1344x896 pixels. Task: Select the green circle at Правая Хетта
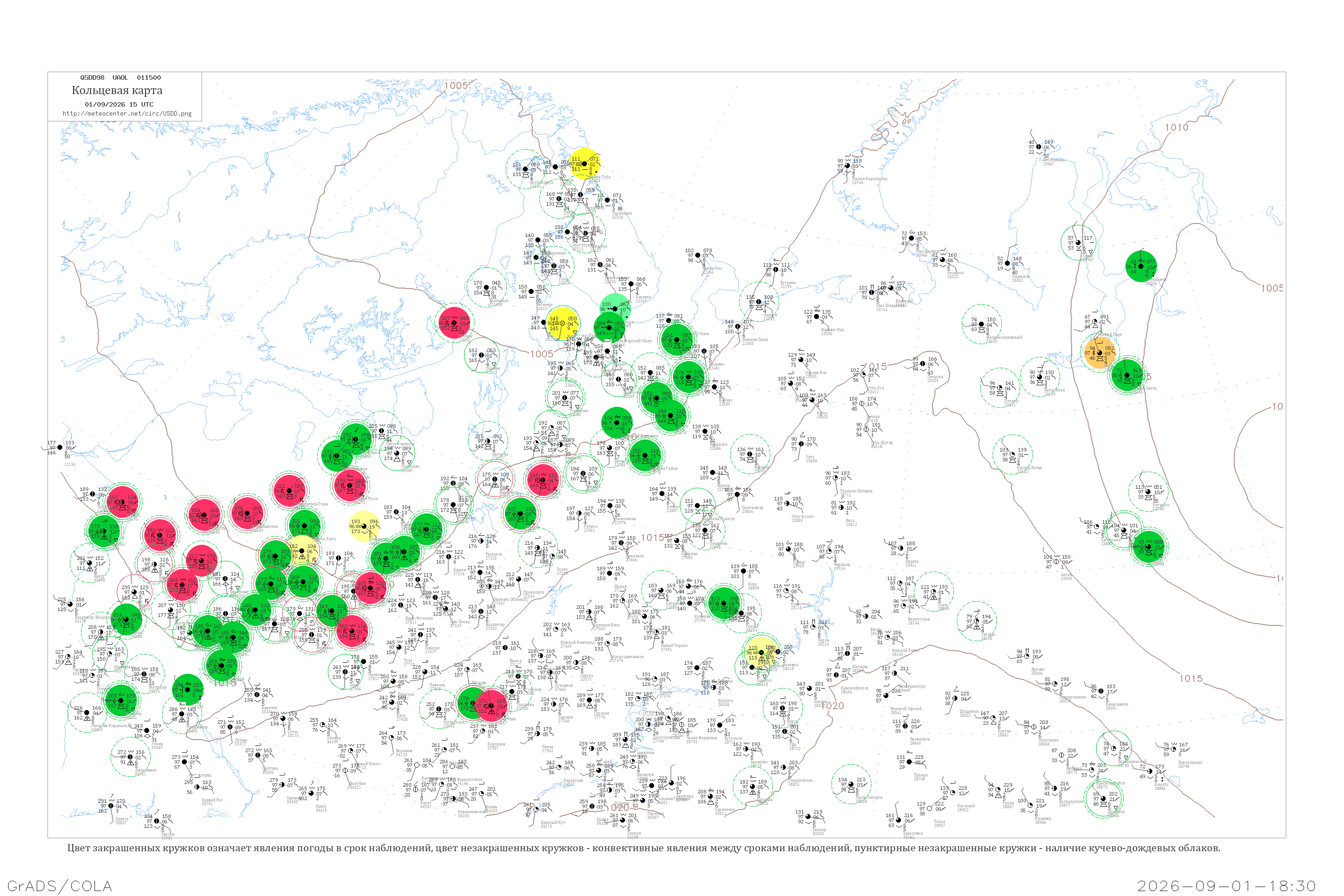click(x=1127, y=375)
